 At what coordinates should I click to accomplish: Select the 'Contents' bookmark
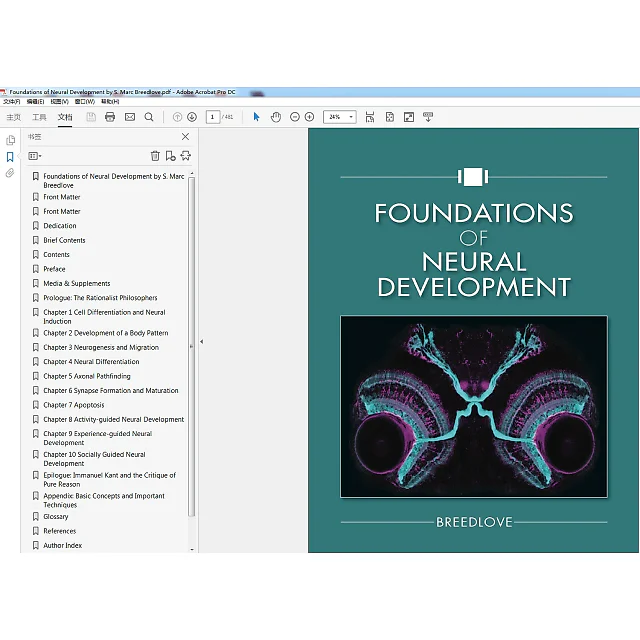click(56, 254)
